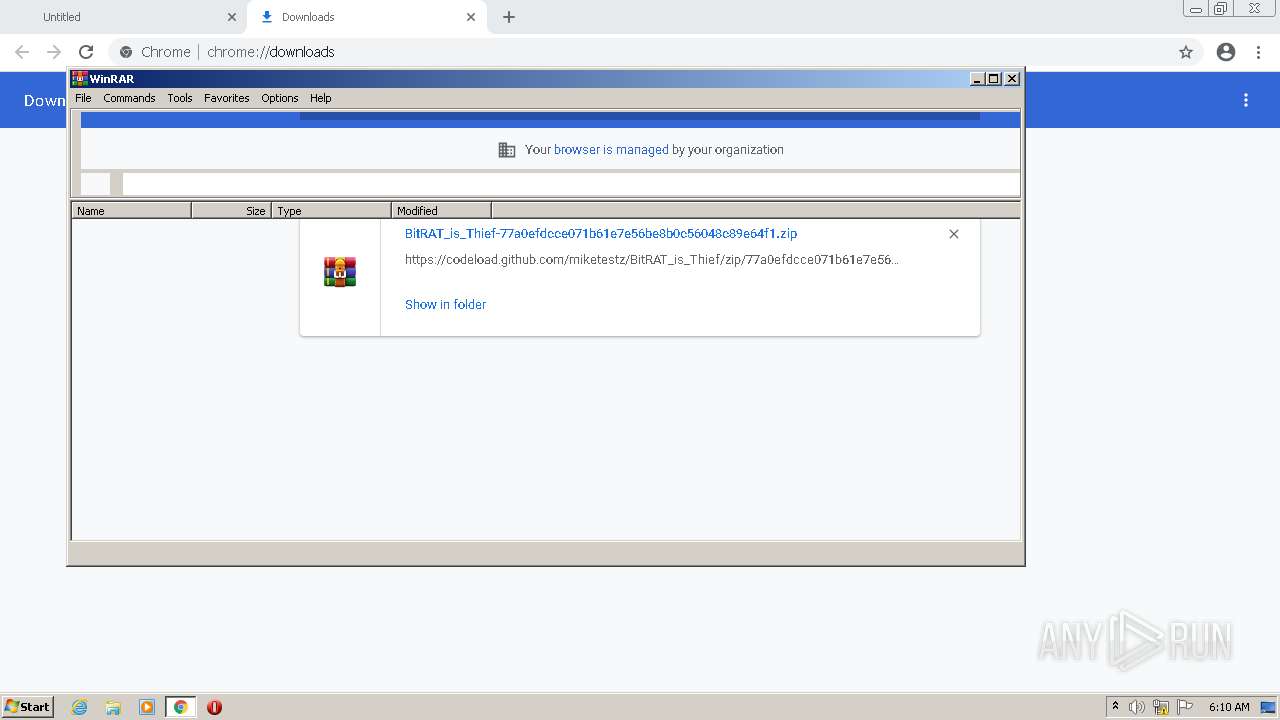Bookmark this page with star icon
Viewport: 1280px width, 720px height.
[x=1186, y=52]
